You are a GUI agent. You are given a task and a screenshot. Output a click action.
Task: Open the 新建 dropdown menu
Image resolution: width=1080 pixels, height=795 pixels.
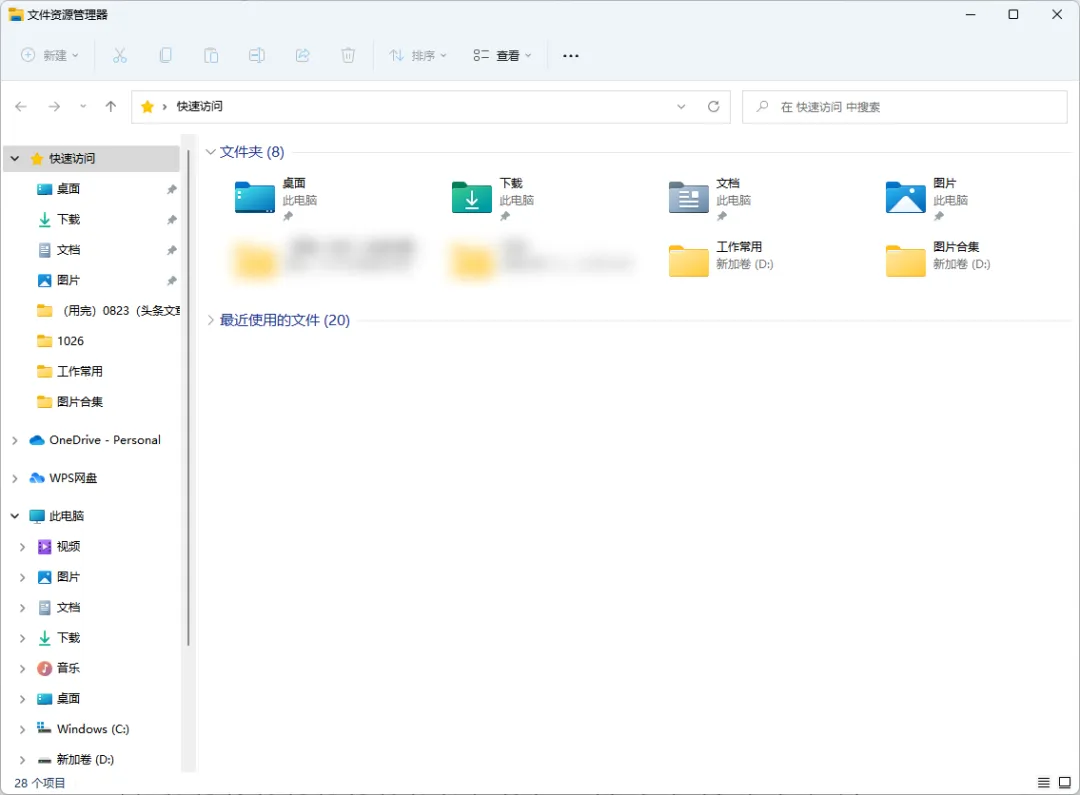coord(48,56)
